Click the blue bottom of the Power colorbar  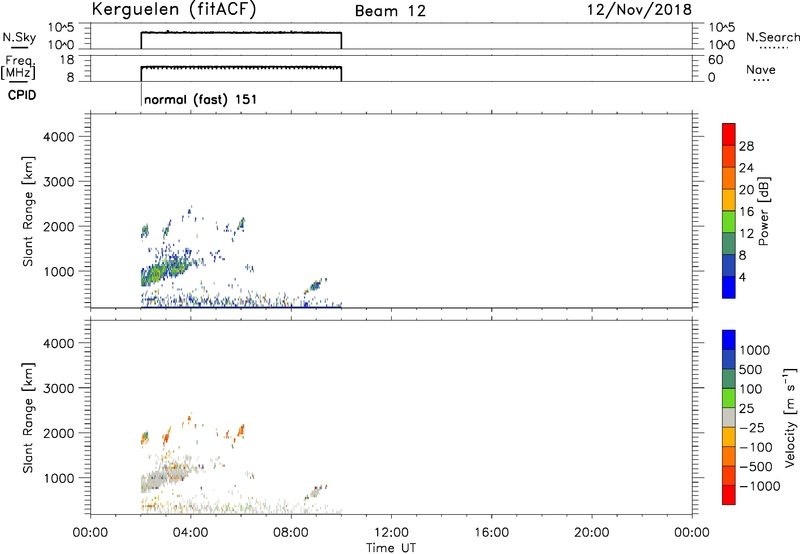pyautogui.click(x=729, y=287)
